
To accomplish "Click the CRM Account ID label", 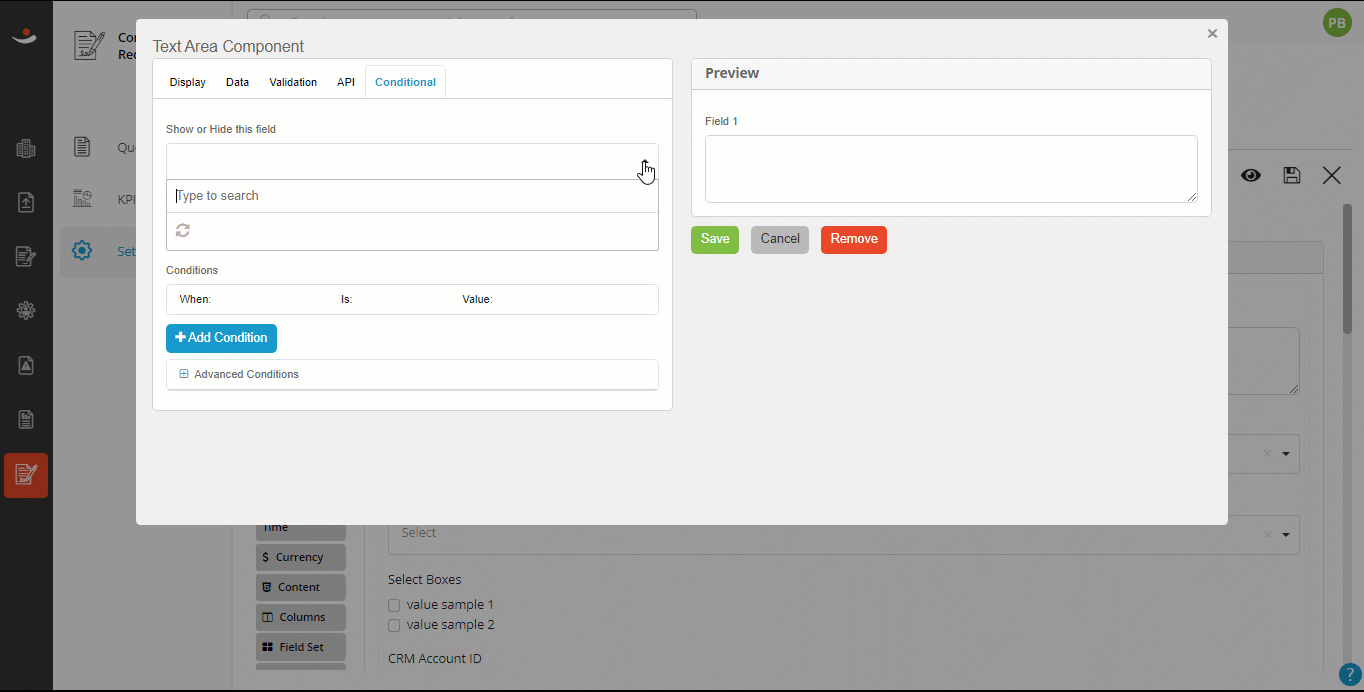I will coord(435,658).
